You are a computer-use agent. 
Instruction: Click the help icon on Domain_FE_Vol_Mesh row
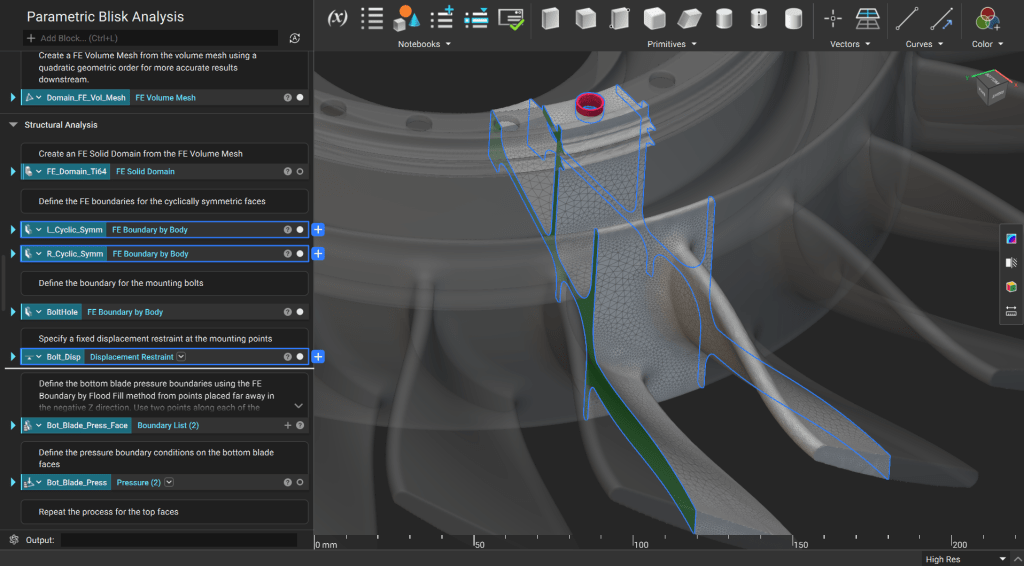tap(287, 98)
